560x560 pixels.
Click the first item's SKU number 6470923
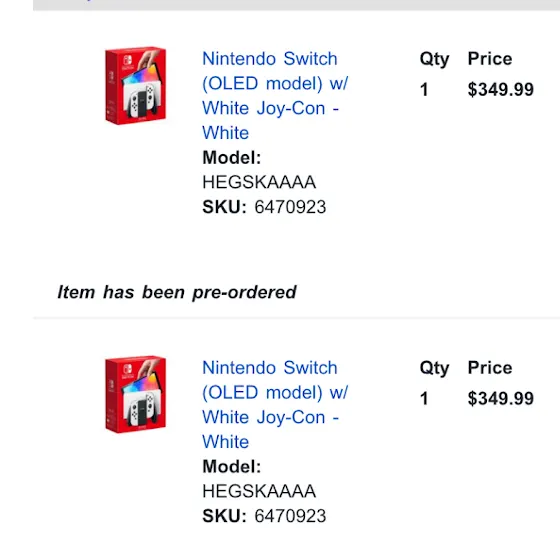click(290, 207)
